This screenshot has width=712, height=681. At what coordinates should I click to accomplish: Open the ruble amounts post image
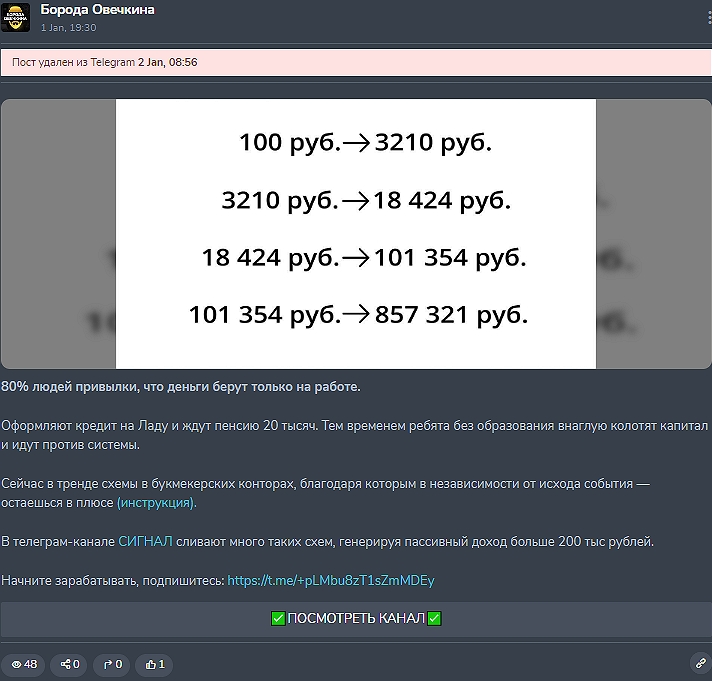point(355,233)
